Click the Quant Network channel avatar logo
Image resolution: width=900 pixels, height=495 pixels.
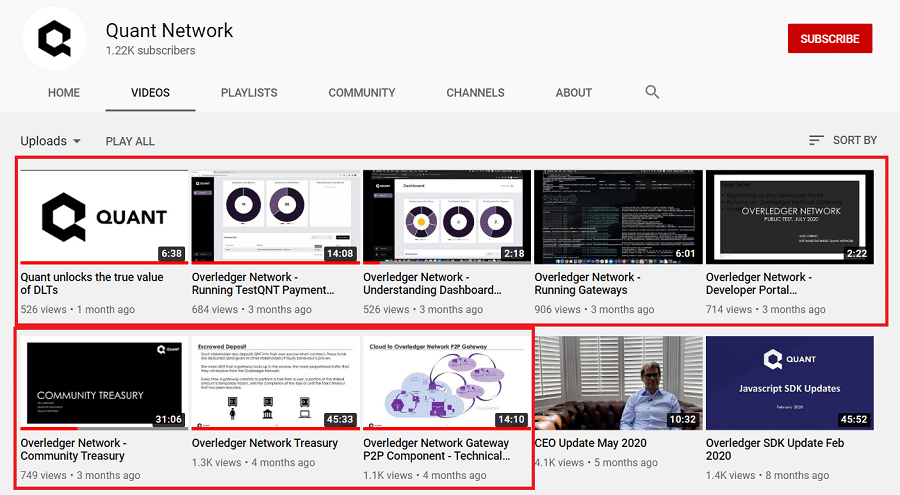[x=54, y=40]
